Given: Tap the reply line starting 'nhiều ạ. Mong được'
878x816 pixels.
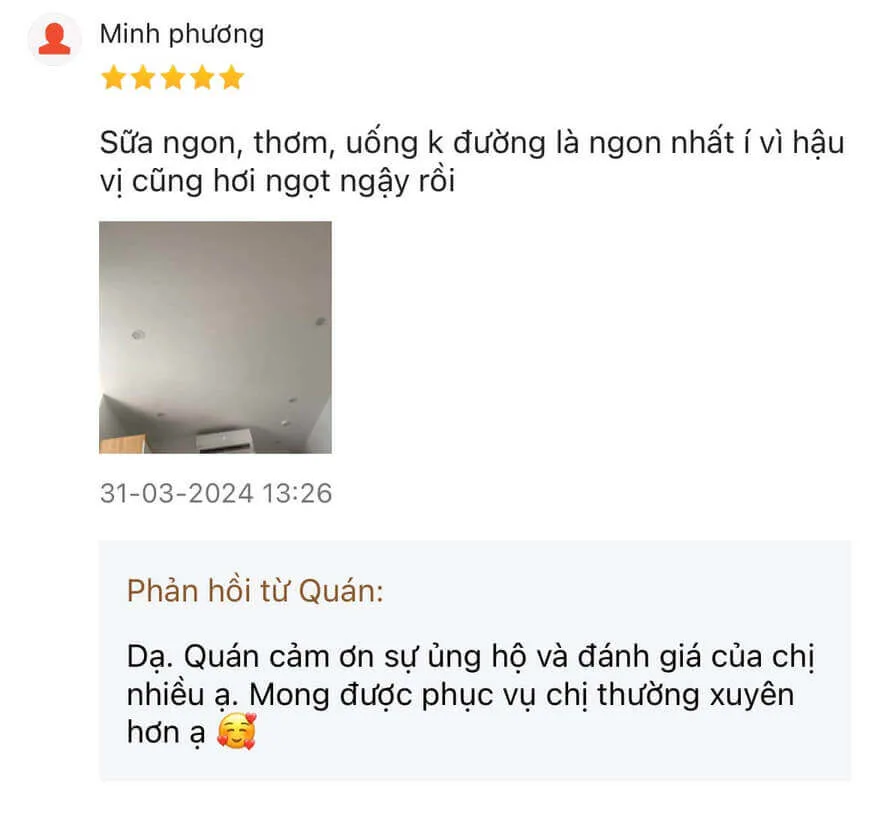Looking at the screenshot, I should tap(460, 695).
